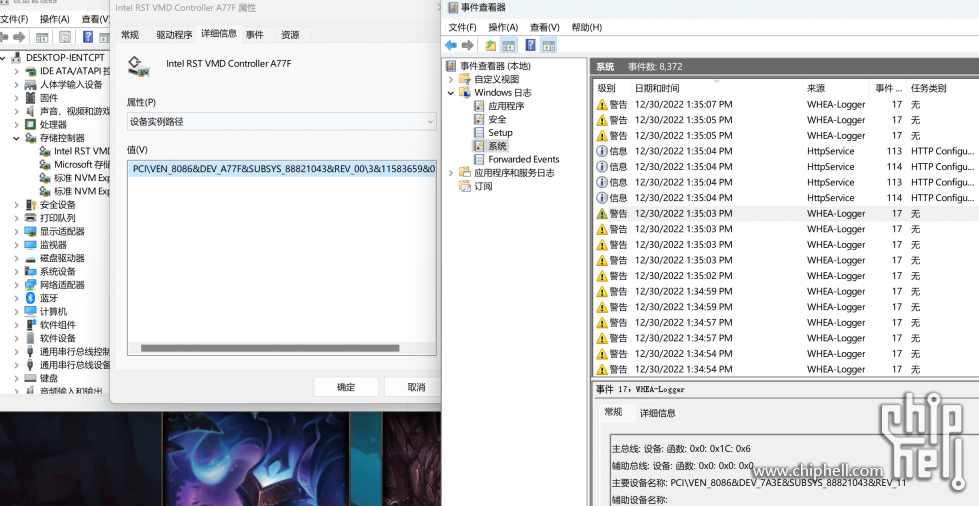This screenshot has width=979, height=506.
Task: Toggle Event Viewer show/hide action pane icon
Action: [x=548, y=45]
